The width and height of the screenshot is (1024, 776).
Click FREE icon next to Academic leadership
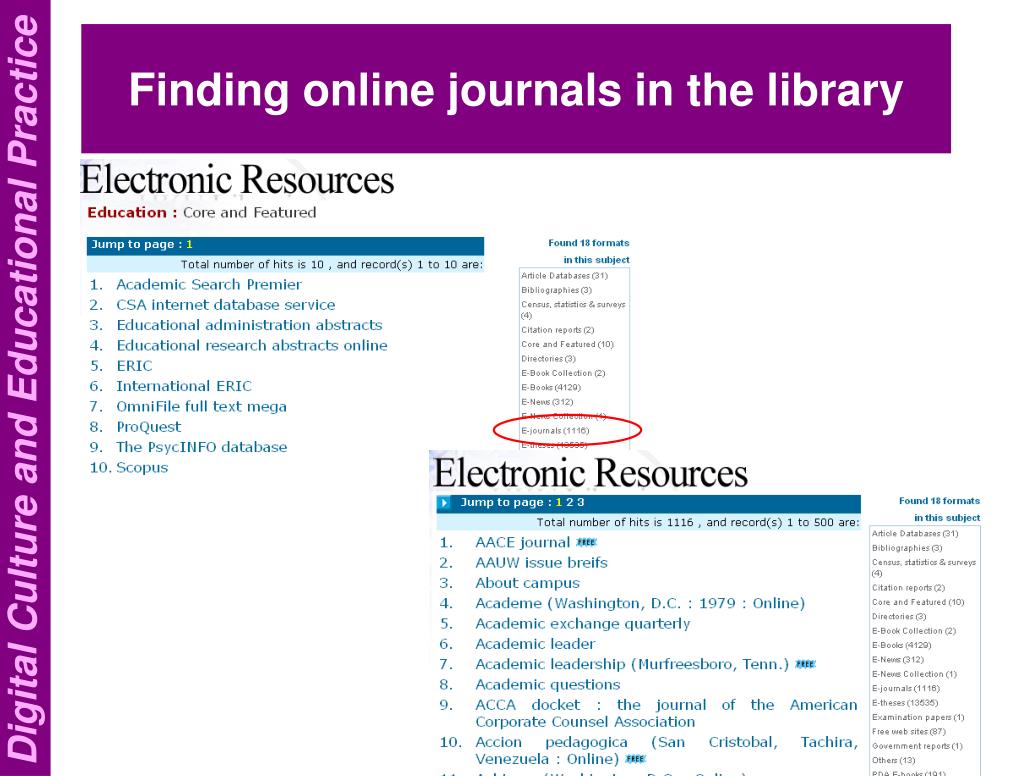pyautogui.click(x=805, y=664)
